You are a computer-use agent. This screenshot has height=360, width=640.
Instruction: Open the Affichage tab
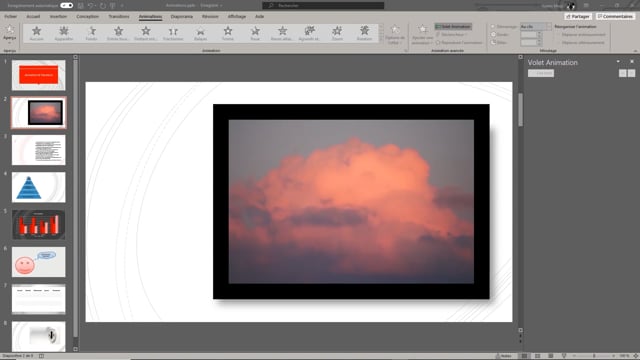pos(237,17)
